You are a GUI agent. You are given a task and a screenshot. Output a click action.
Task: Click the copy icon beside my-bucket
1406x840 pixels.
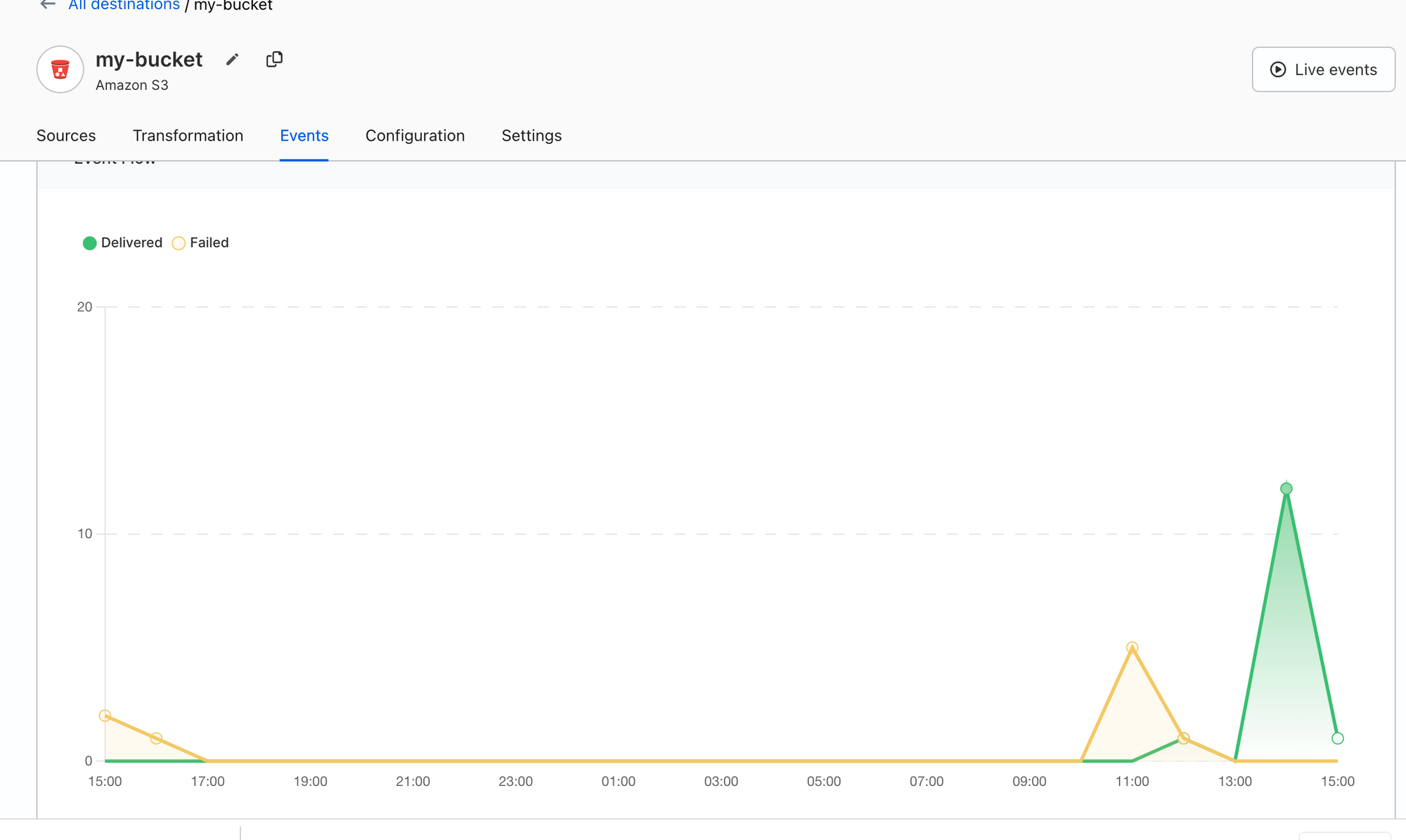274,60
